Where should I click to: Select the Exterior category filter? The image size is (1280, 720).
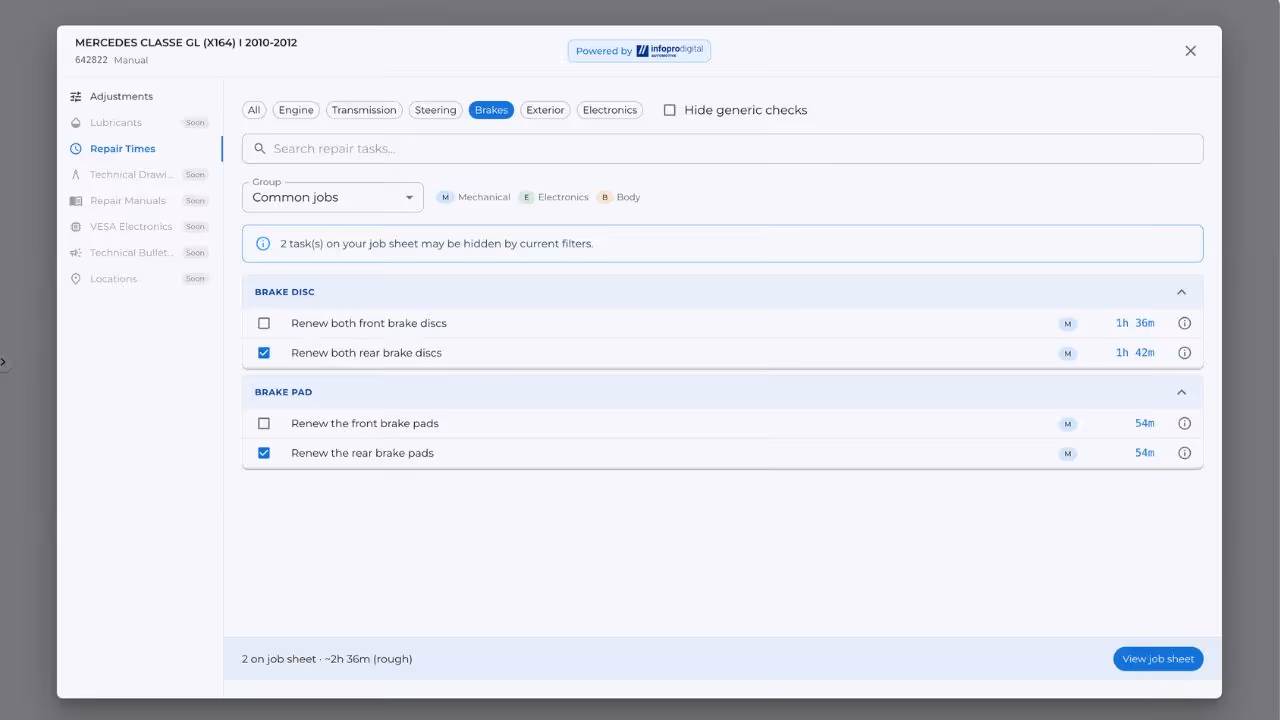click(545, 110)
